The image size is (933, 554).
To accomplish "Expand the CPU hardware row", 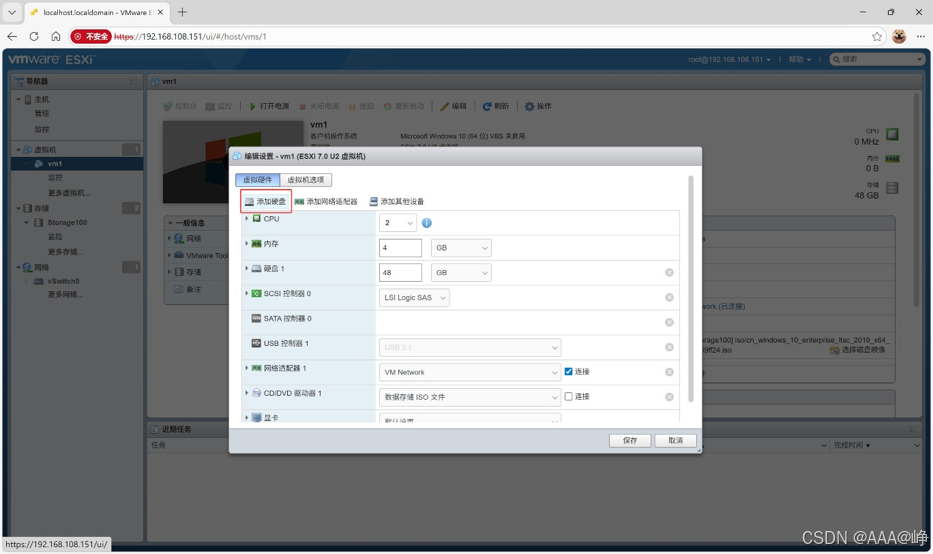I will pyautogui.click(x=247, y=219).
